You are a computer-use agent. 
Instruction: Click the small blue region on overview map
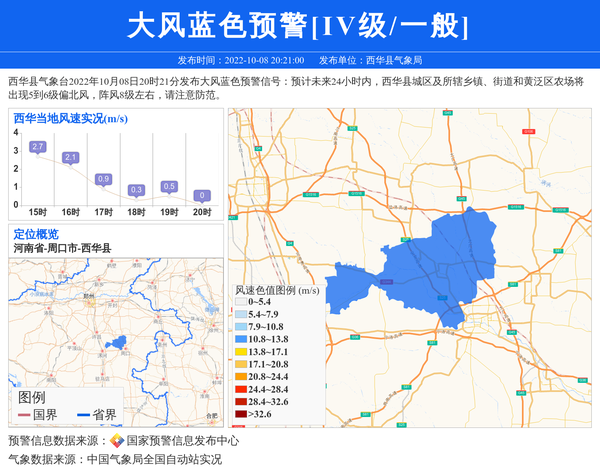[x=120, y=343]
